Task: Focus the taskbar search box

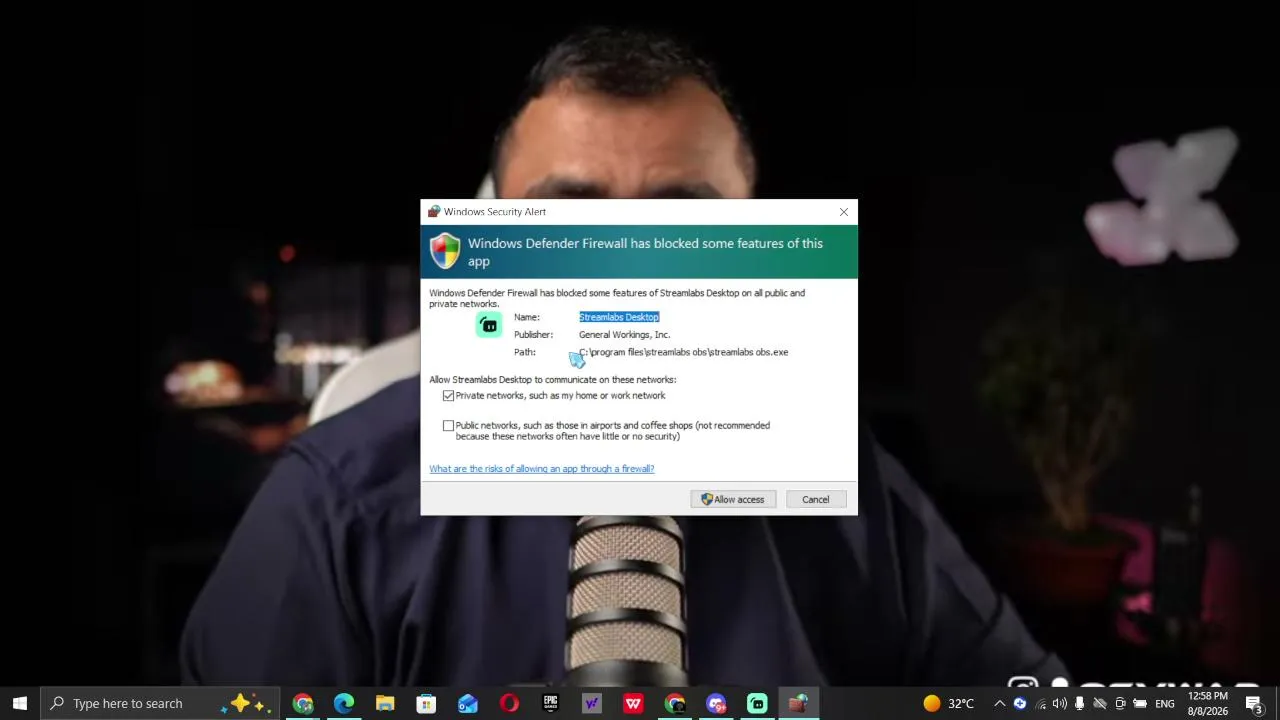Action: [x=160, y=703]
